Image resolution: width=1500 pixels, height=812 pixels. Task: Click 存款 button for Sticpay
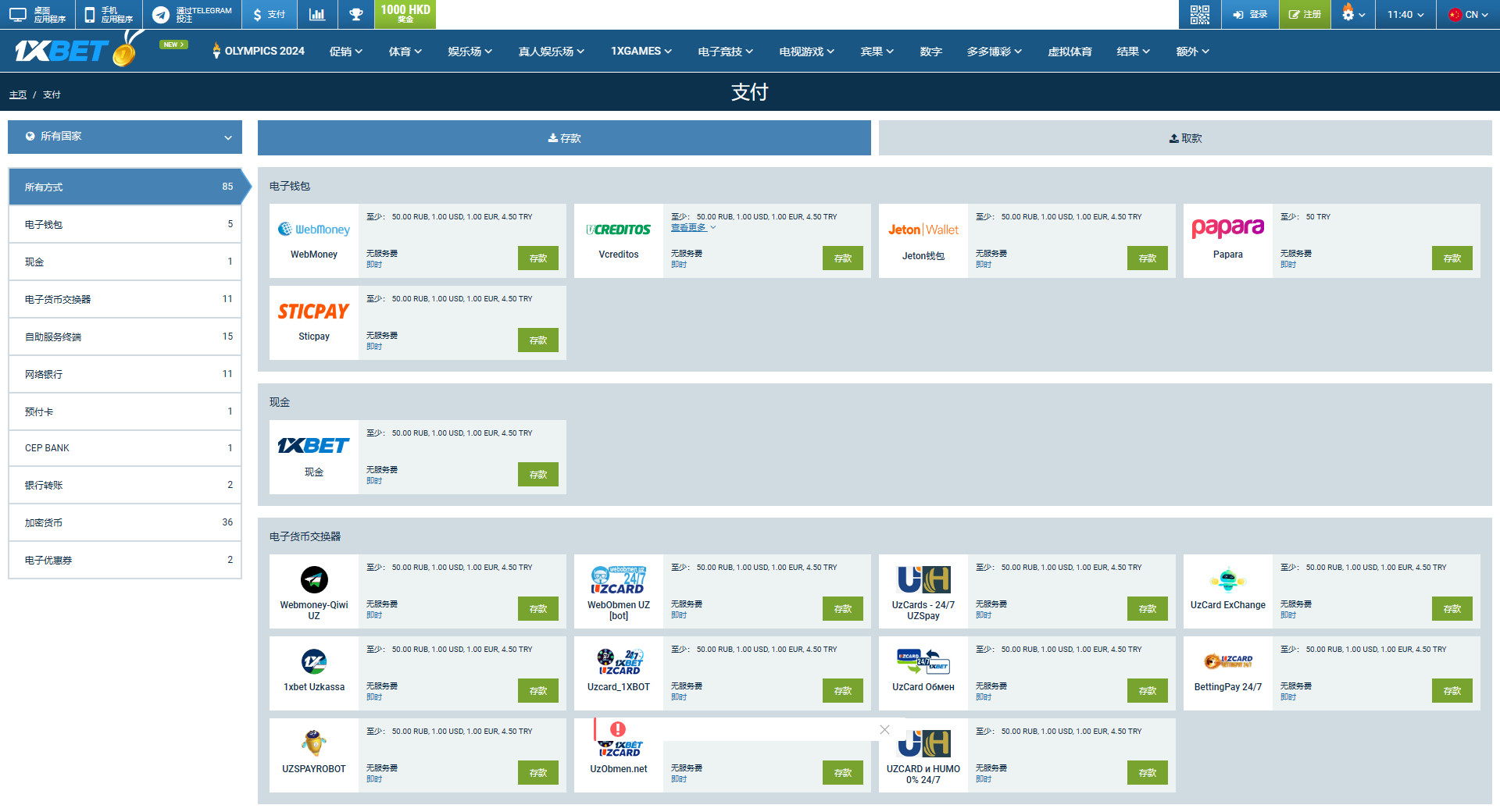click(x=538, y=340)
